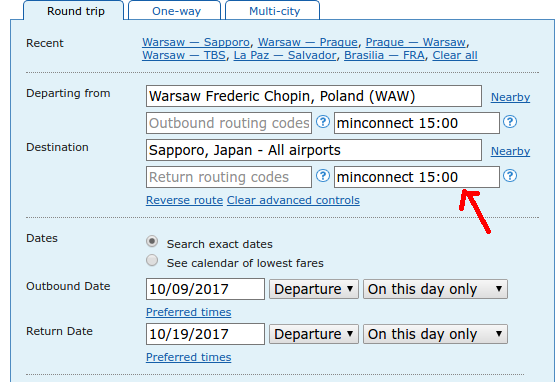Viewport: 557px width, 382px height.
Task: Expand Return Date On this day only dropdown
Action: [435, 334]
